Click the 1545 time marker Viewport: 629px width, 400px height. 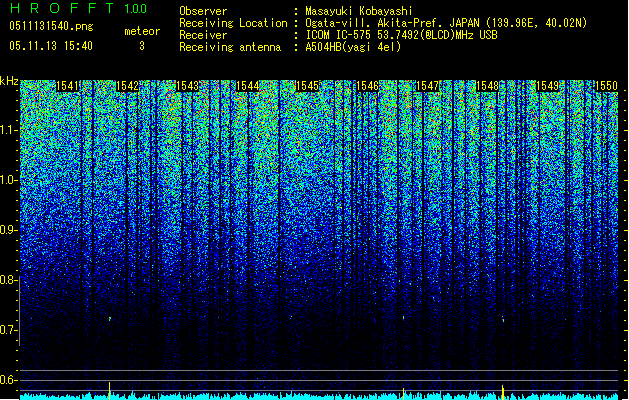click(307, 86)
